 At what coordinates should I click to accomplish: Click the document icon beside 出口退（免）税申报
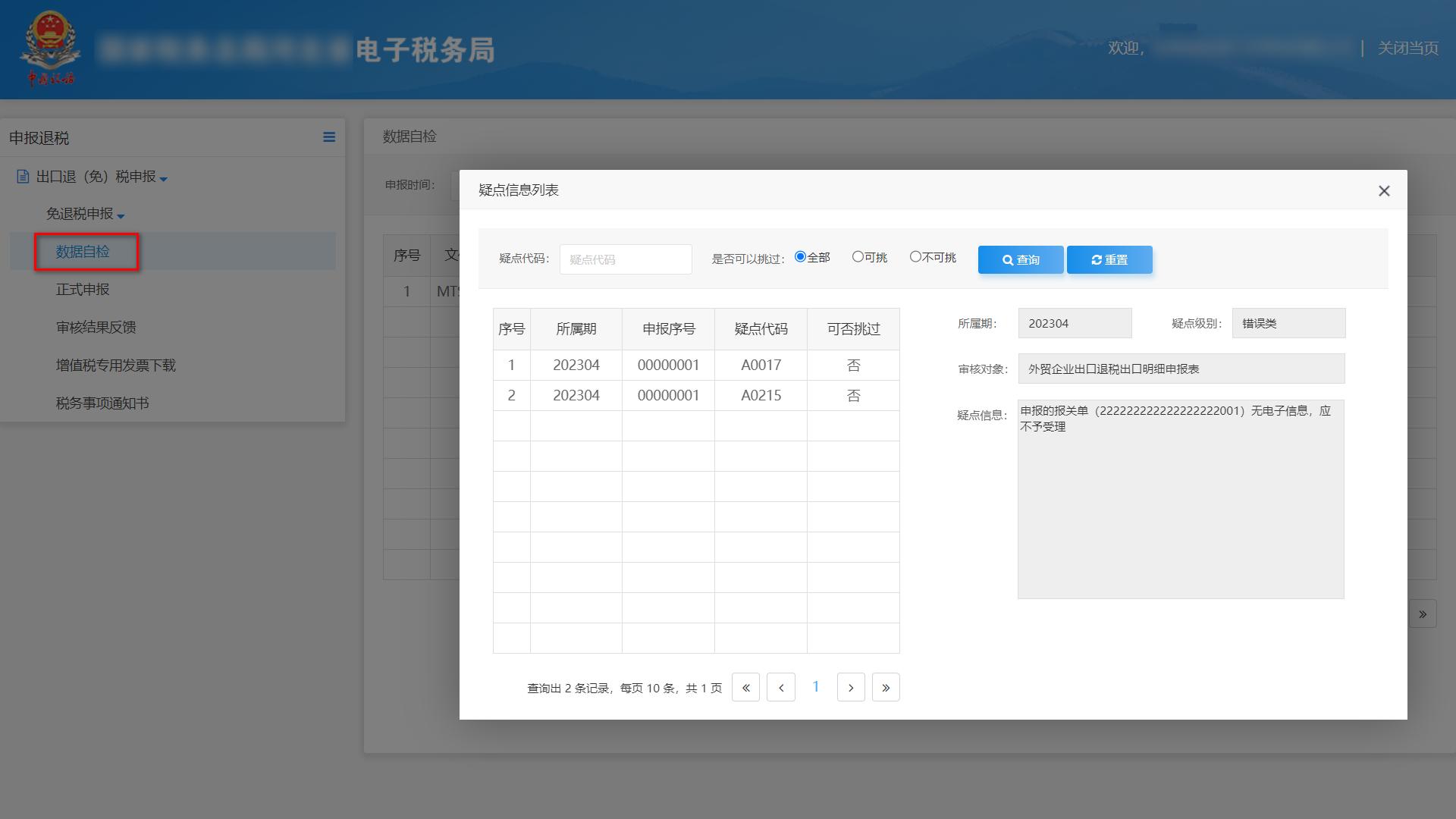click(x=23, y=177)
